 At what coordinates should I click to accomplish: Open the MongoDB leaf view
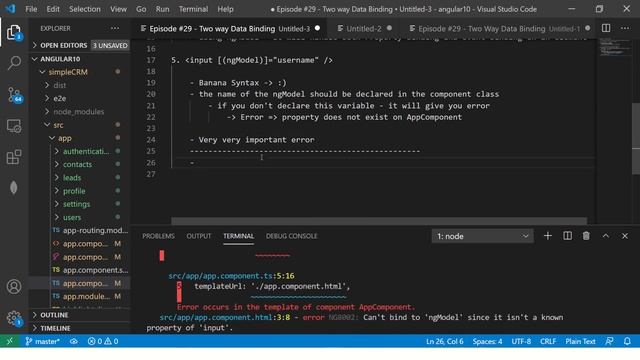tap(14, 188)
